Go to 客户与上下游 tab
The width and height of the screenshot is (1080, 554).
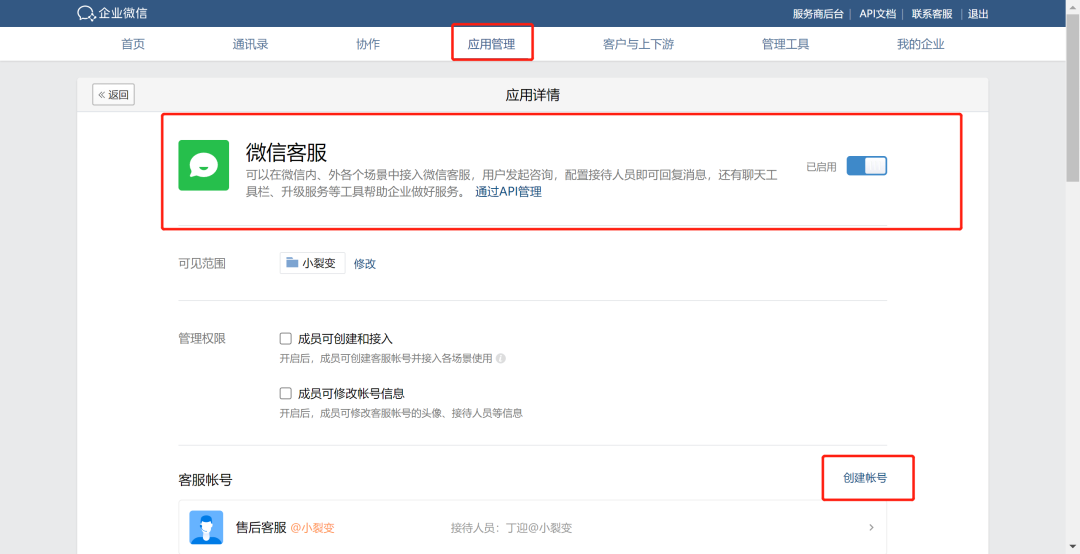point(638,44)
